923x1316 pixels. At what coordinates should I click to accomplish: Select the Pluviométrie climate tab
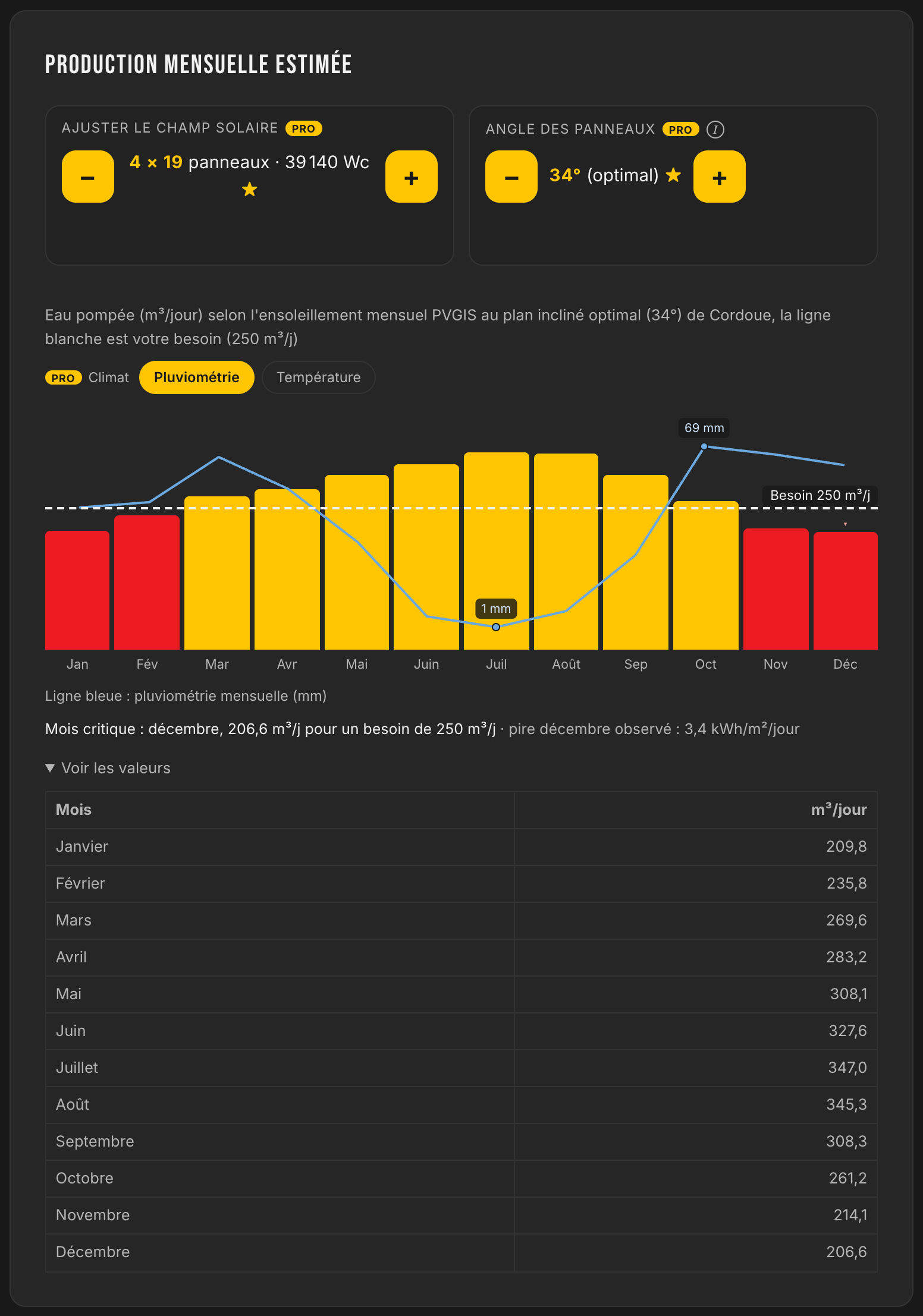click(197, 377)
